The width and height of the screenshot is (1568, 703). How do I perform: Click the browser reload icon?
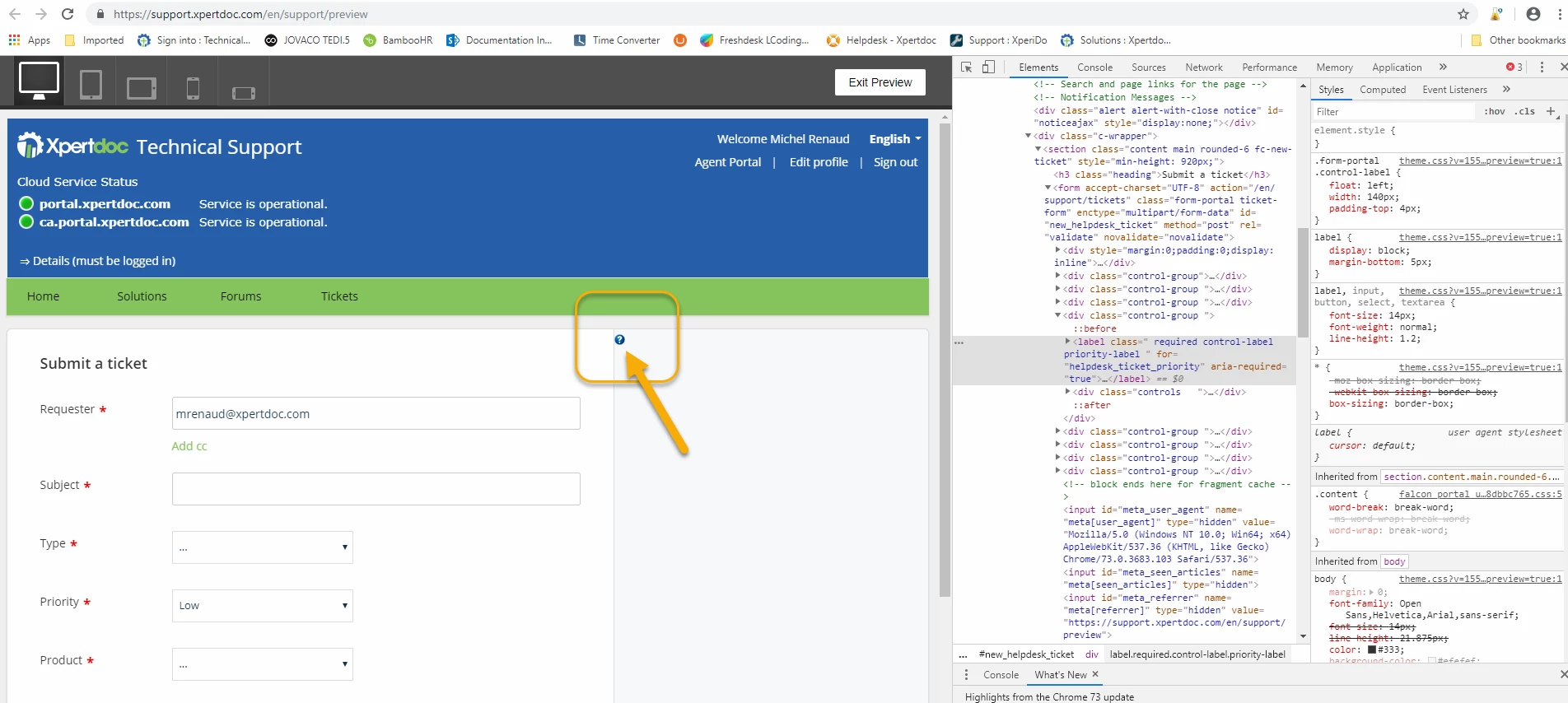[x=68, y=14]
